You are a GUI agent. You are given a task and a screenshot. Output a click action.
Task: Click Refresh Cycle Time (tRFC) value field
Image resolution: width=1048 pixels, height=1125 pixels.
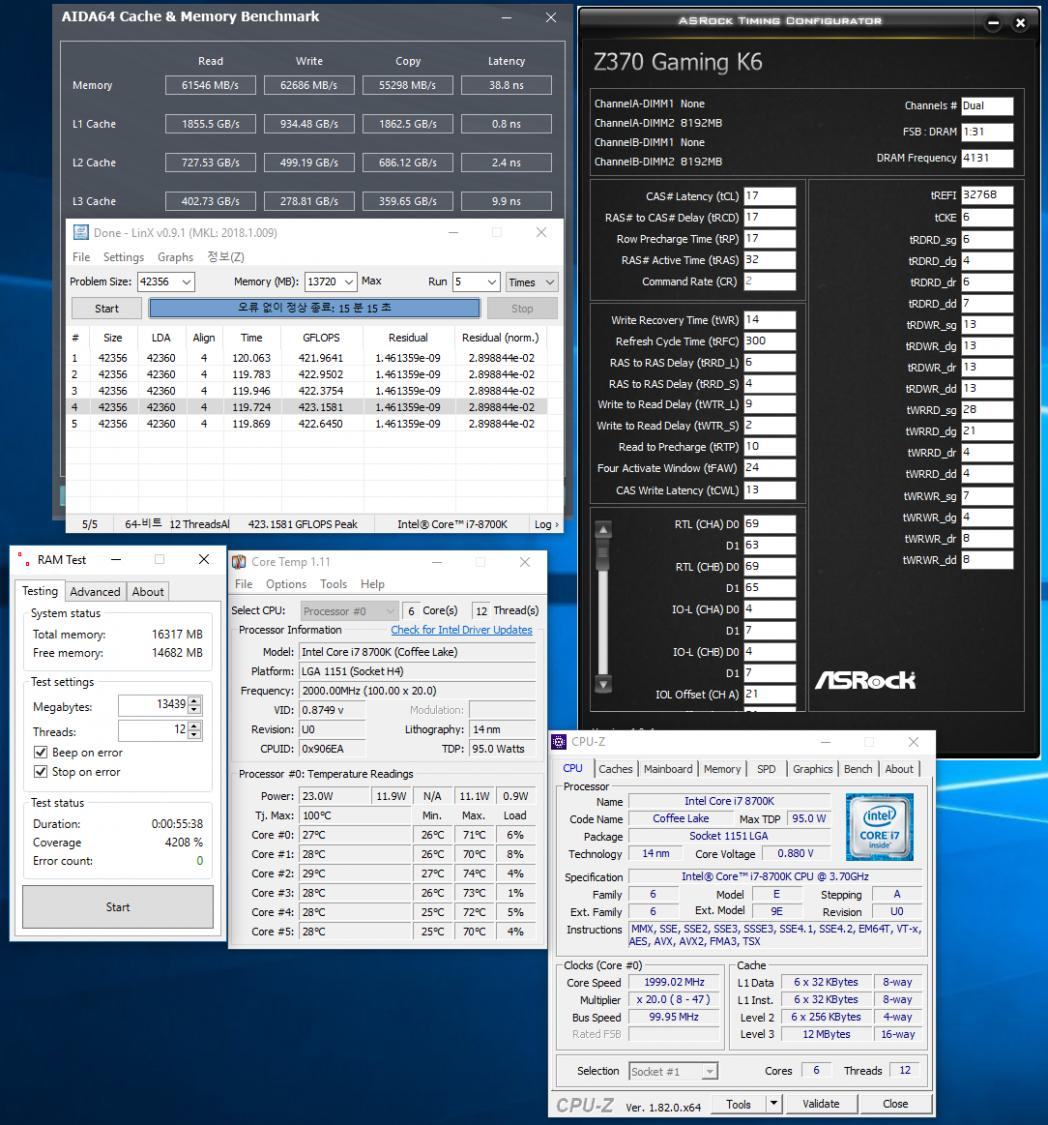tap(769, 341)
